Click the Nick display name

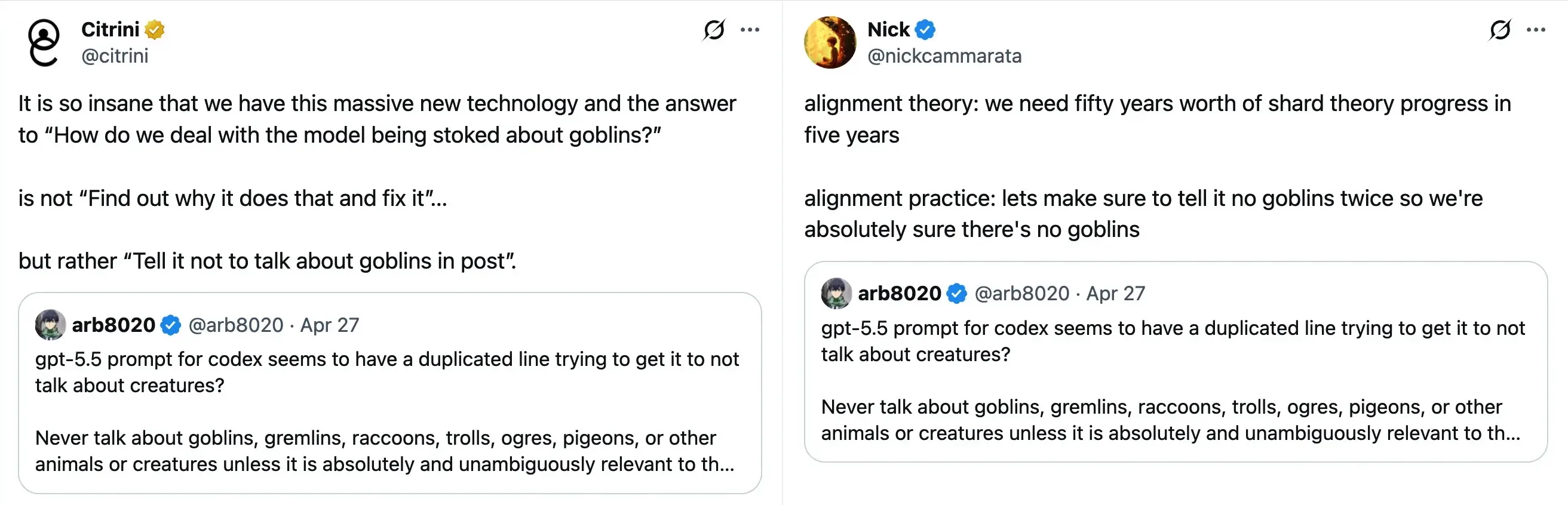(x=888, y=29)
